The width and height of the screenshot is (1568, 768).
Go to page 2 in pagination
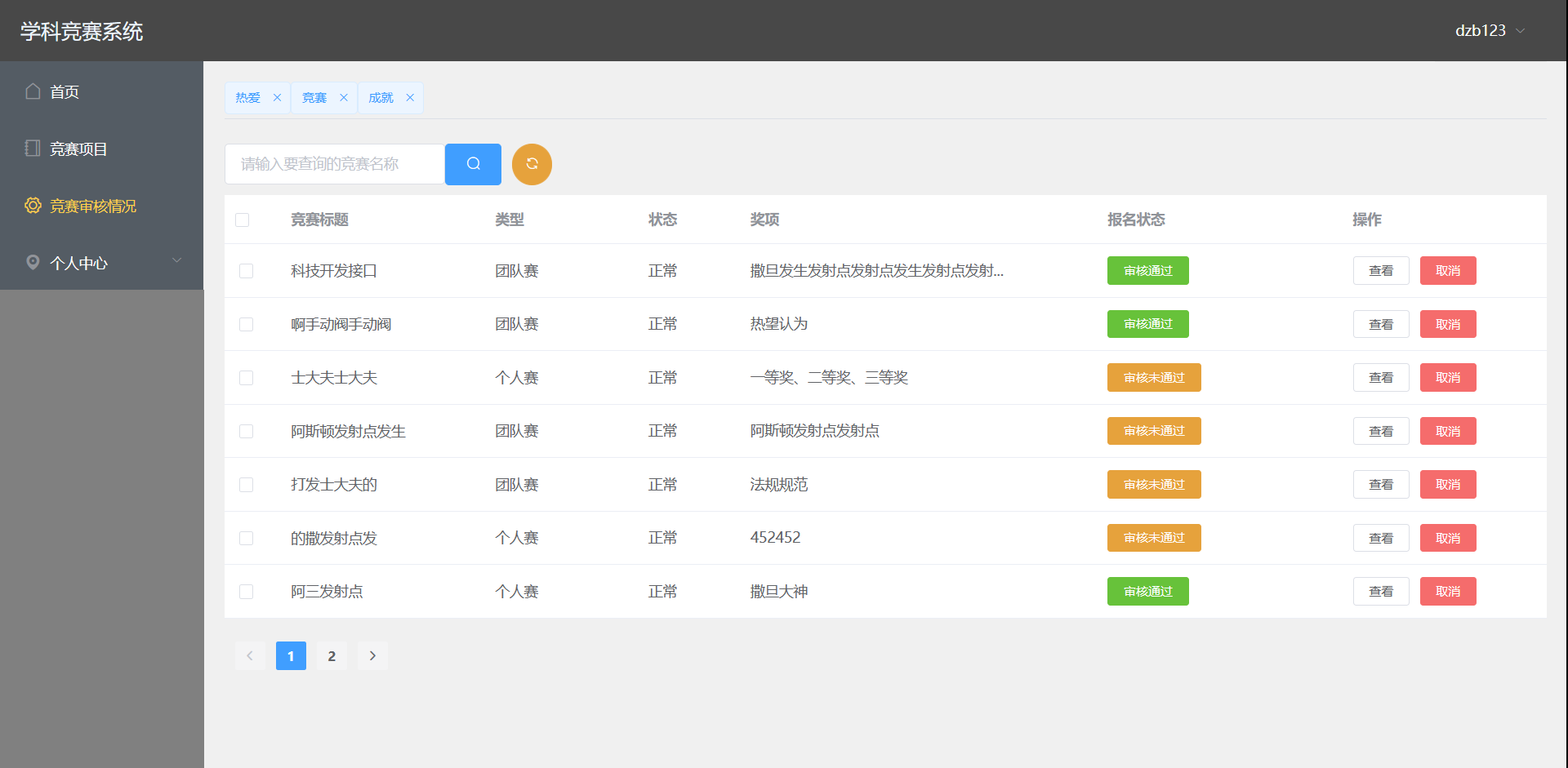(x=332, y=655)
